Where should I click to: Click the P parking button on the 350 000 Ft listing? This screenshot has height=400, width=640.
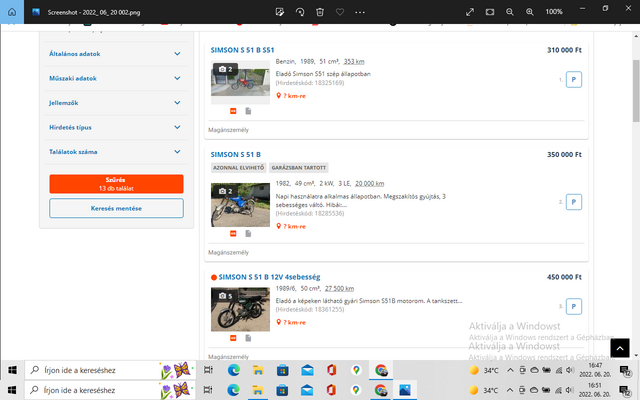[x=573, y=202]
